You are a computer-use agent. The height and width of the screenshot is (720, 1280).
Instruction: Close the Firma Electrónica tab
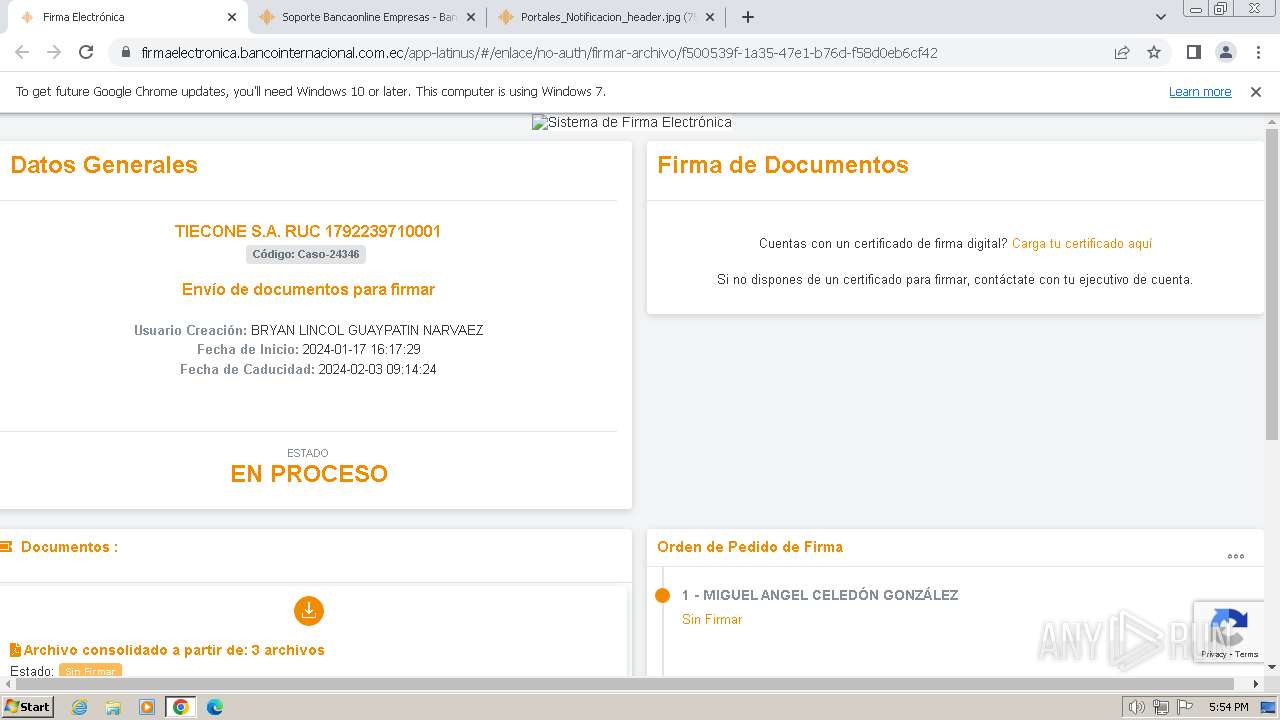coord(232,17)
